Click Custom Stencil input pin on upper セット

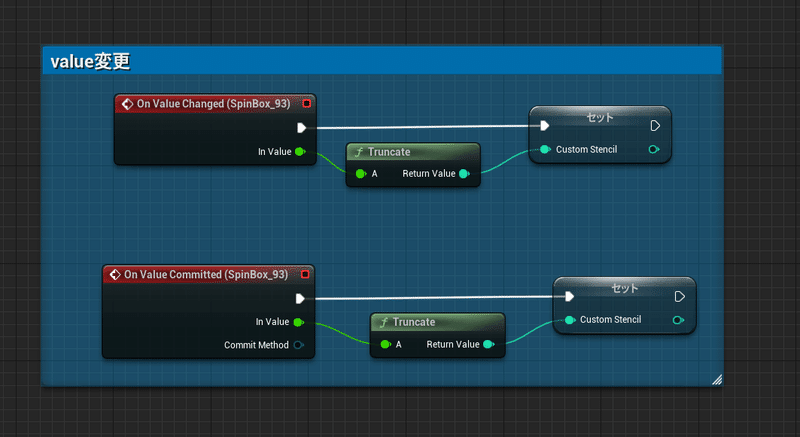click(x=545, y=149)
